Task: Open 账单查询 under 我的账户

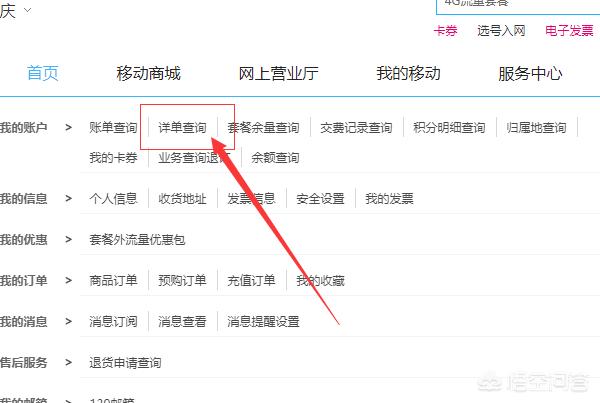Action: point(113,127)
